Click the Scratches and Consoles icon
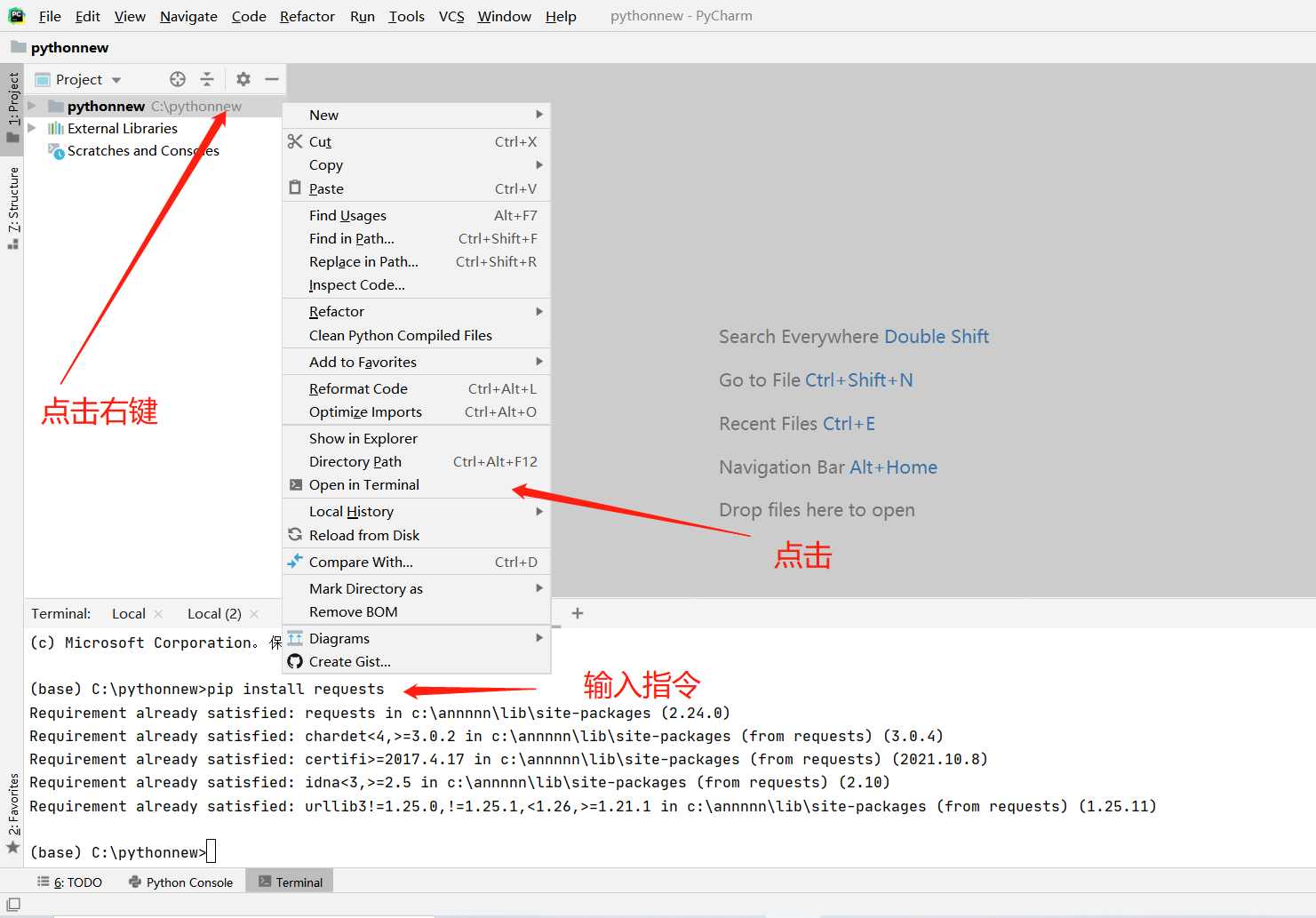Image resolution: width=1316 pixels, height=918 pixels. (56, 151)
